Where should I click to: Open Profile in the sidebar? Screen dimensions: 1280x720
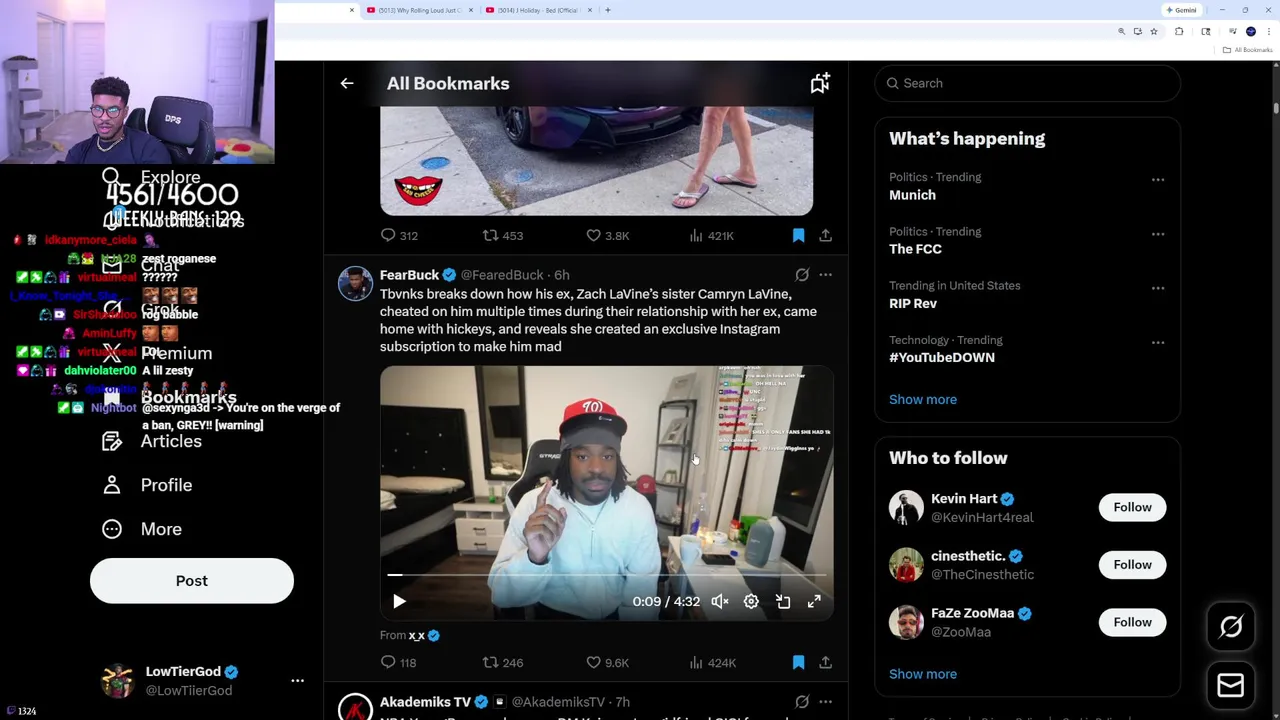point(166,485)
